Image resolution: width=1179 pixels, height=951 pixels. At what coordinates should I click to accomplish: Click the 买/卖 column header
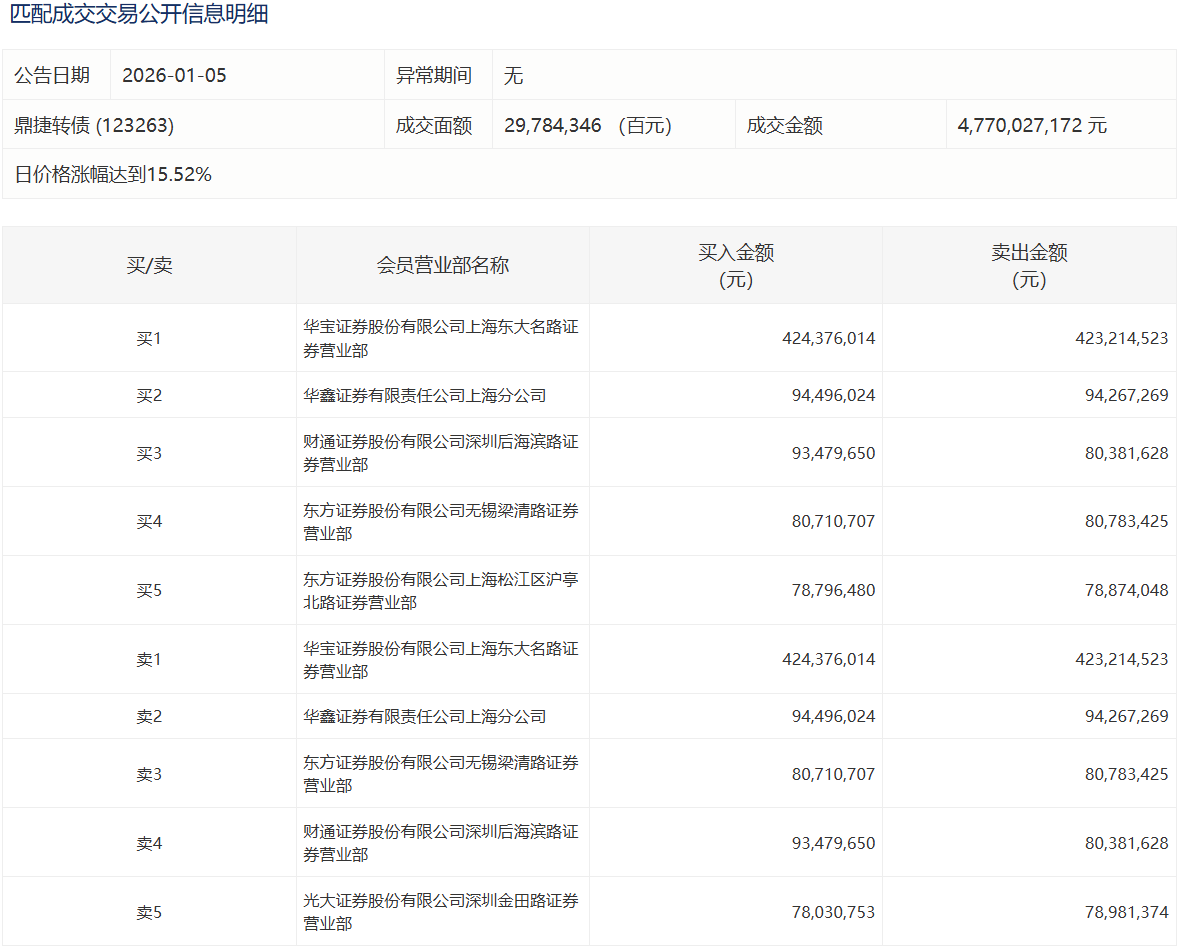coord(149,265)
